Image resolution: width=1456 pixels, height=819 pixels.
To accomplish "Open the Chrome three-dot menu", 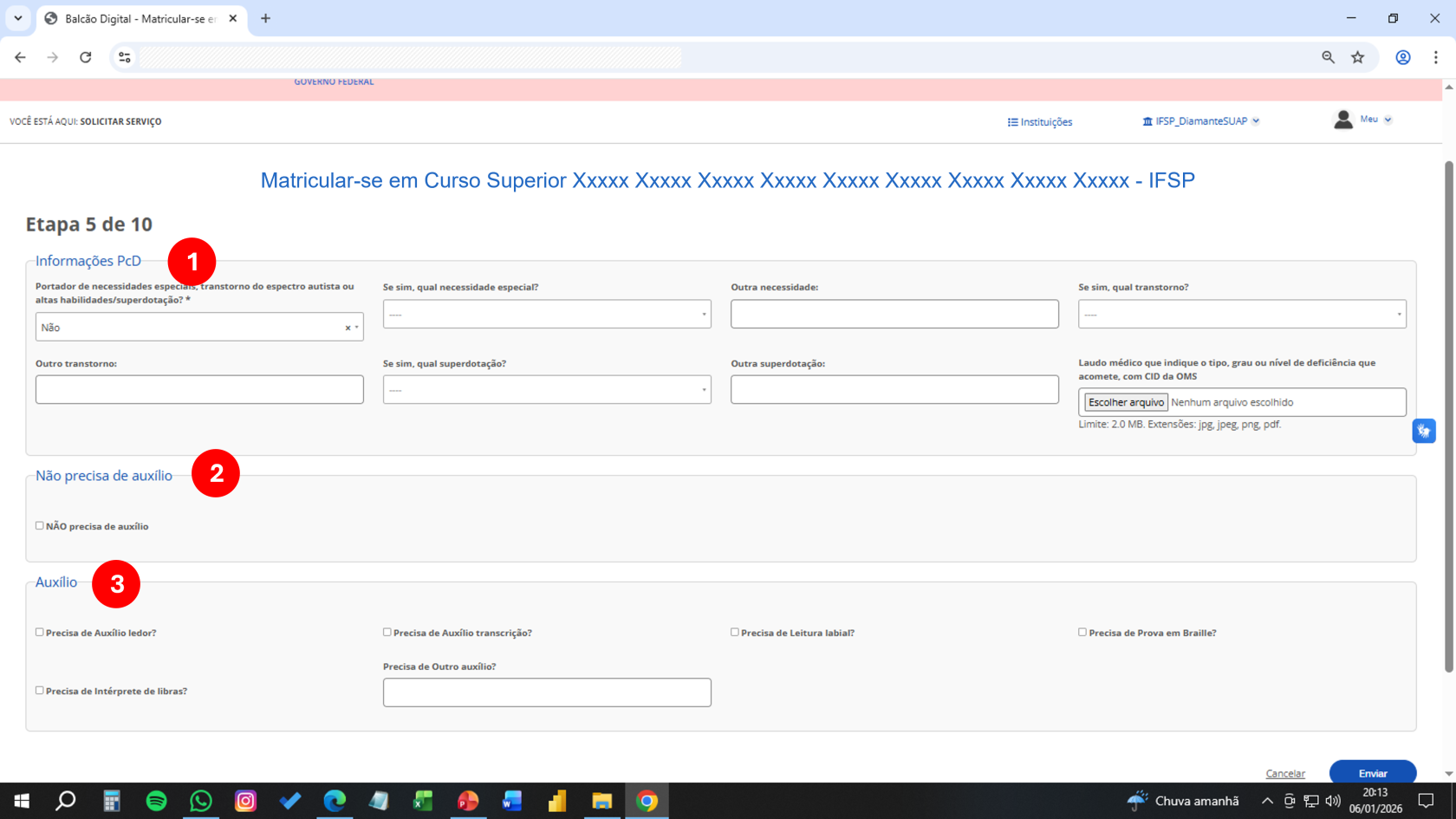I will point(1435,57).
